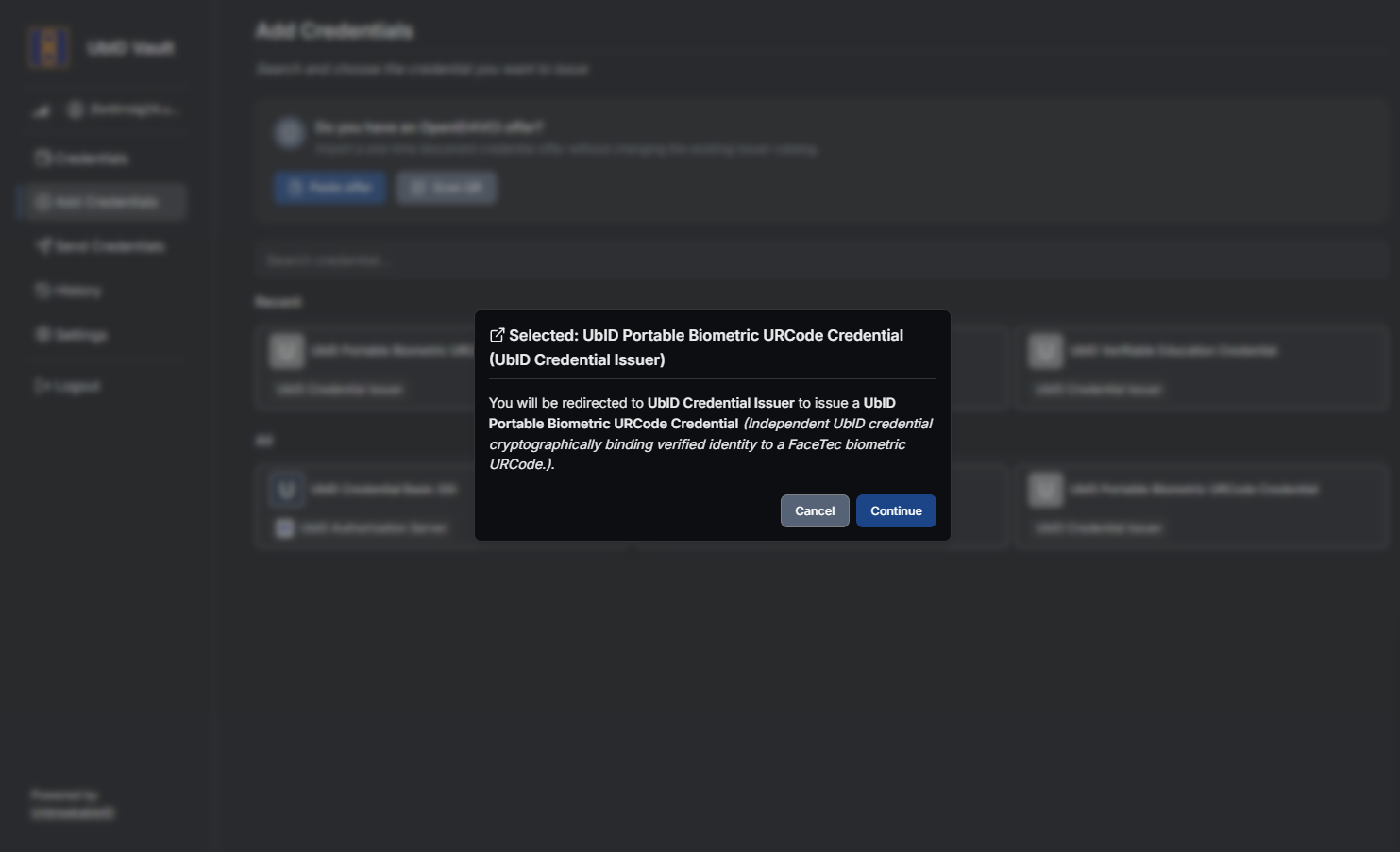
Task: Click the Send Credentials paper-plane icon
Action: coord(43,246)
